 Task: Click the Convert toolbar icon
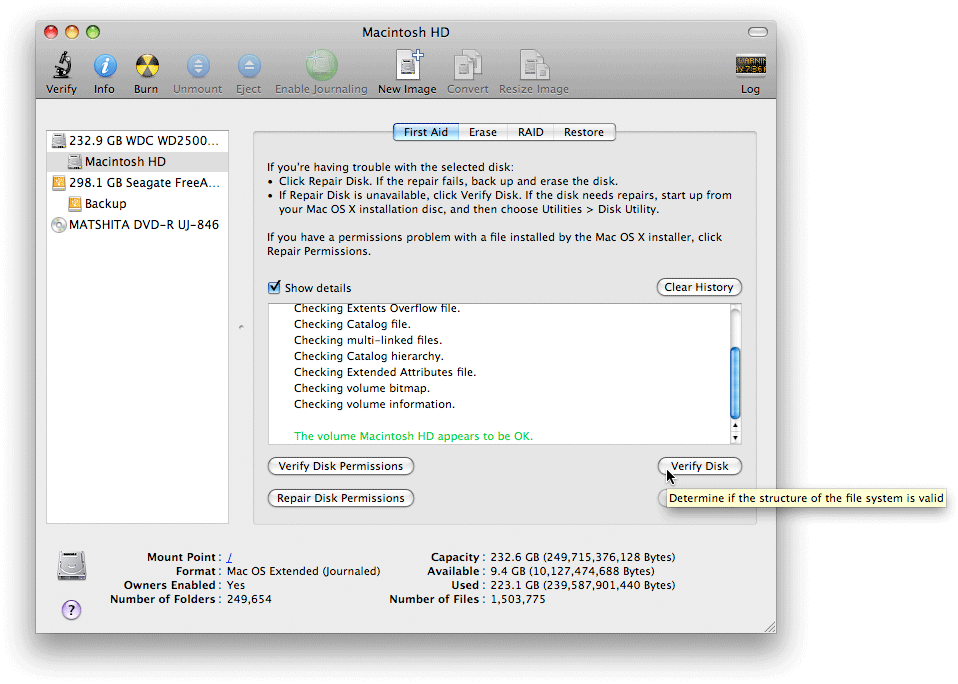pyautogui.click(x=467, y=67)
